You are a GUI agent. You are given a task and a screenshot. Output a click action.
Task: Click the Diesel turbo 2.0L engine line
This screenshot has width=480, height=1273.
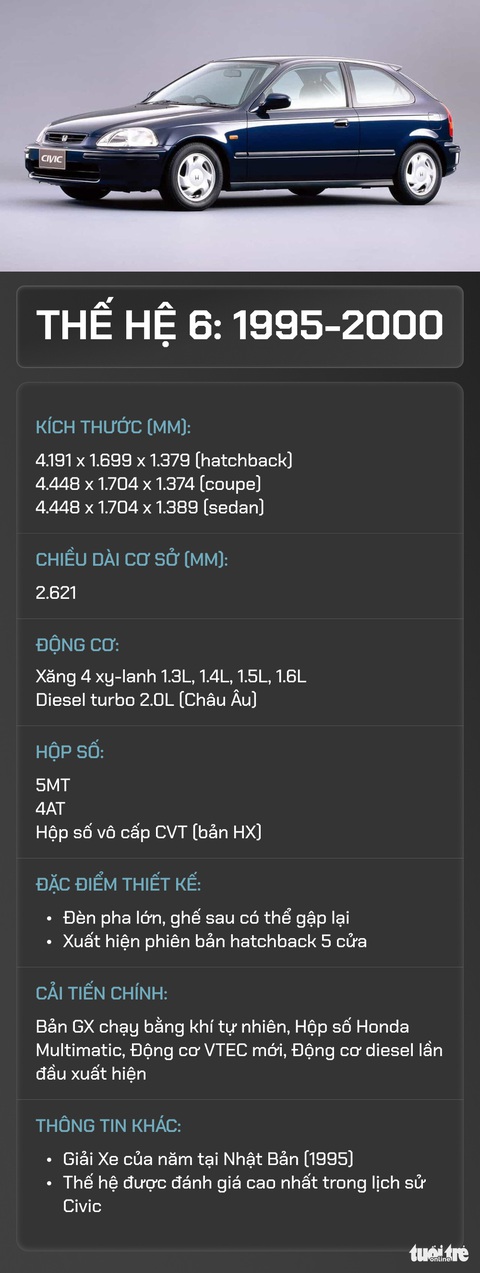pyautogui.click(x=146, y=700)
